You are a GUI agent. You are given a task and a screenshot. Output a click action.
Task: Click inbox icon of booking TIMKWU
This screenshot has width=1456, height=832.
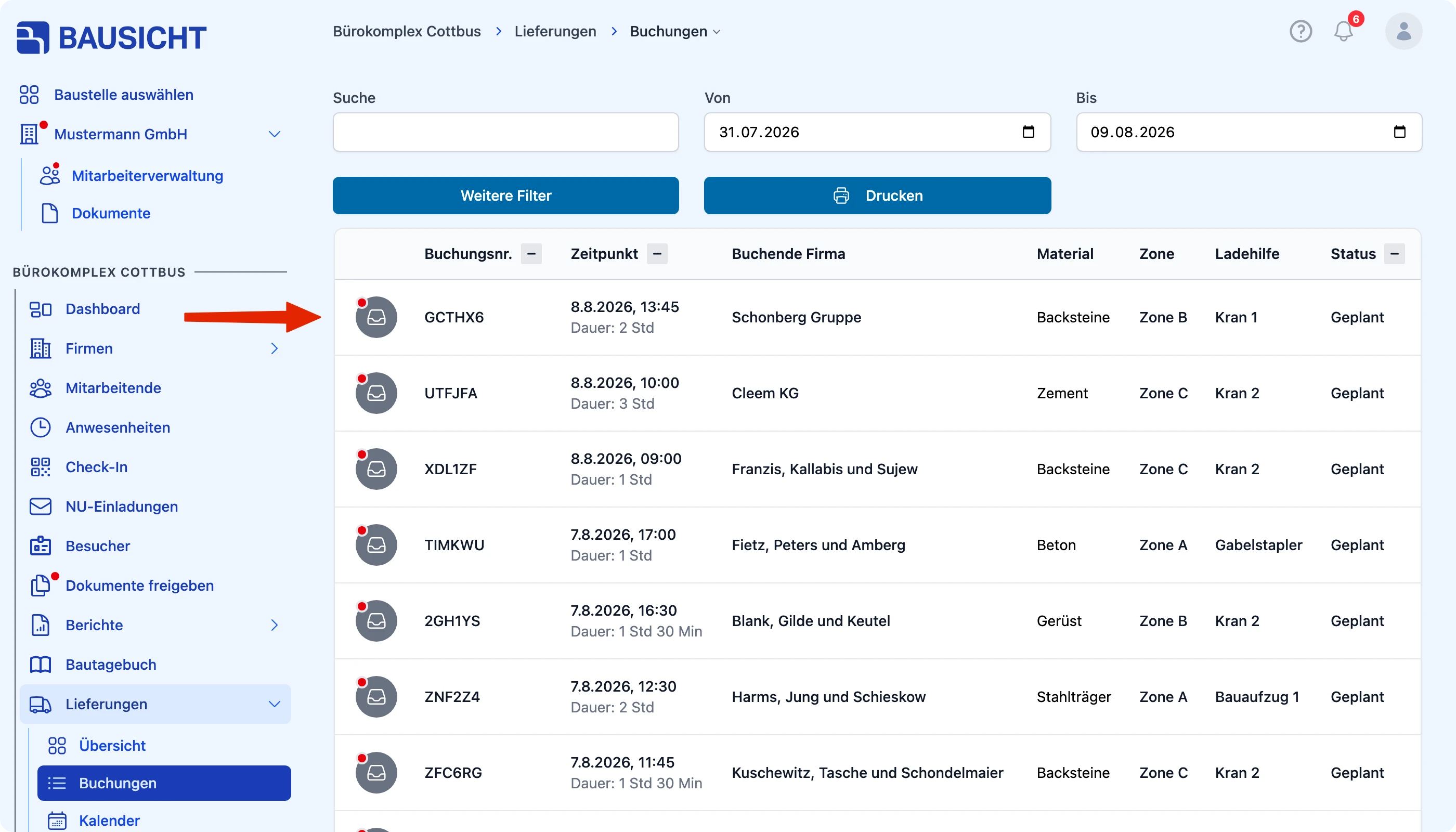(376, 545)
